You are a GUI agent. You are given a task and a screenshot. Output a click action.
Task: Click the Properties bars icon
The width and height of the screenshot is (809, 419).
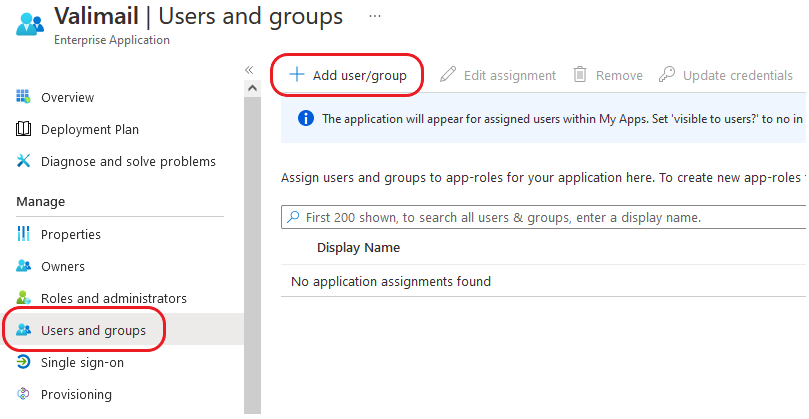23,234
